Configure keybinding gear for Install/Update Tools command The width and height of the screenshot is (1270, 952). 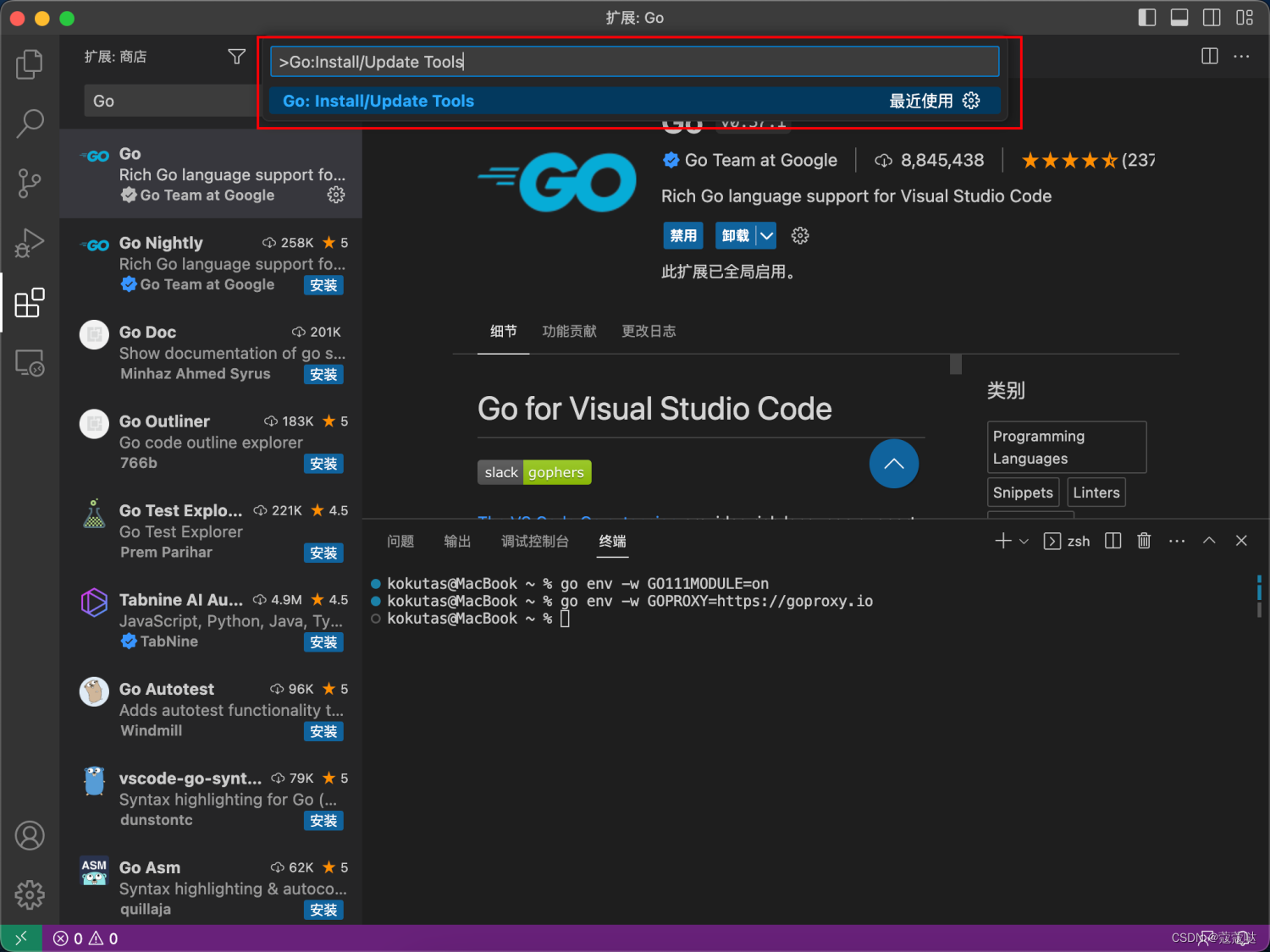(x=971, y=101)
